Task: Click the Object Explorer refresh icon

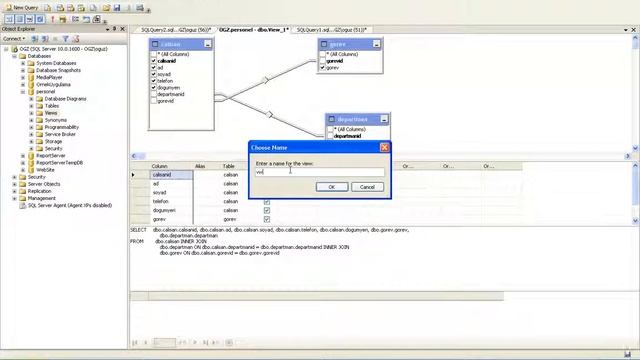Action: (x=76, y=38)
